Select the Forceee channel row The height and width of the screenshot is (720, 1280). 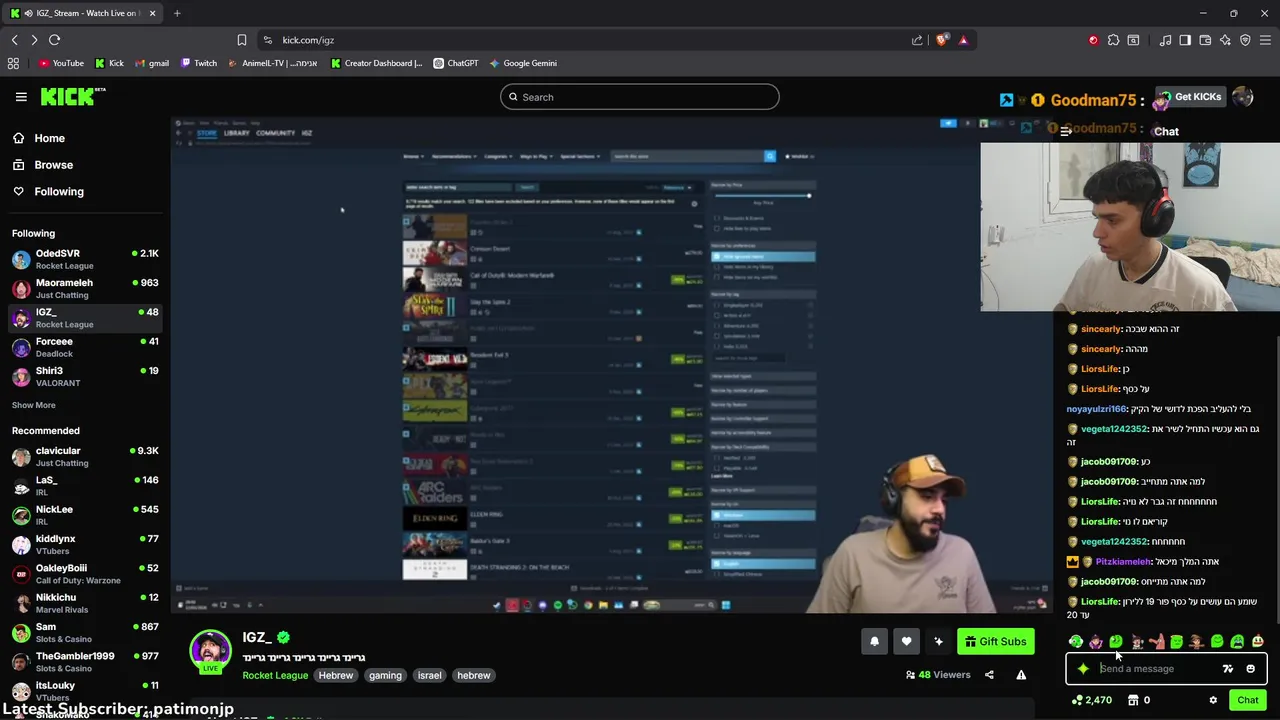coord(85,347)
